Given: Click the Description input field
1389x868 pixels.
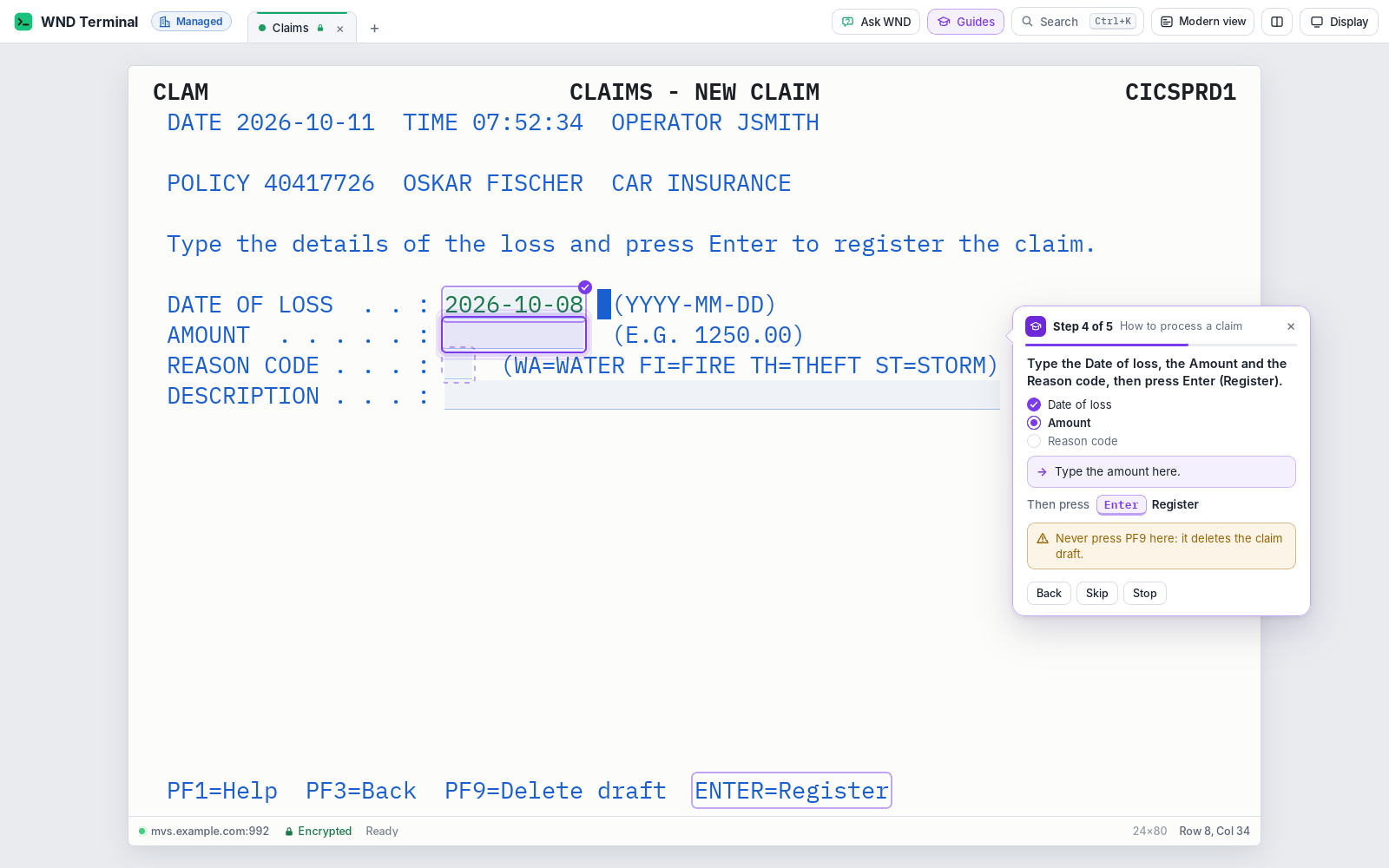Looking at the screenshot, I should (x=722, y=396).
